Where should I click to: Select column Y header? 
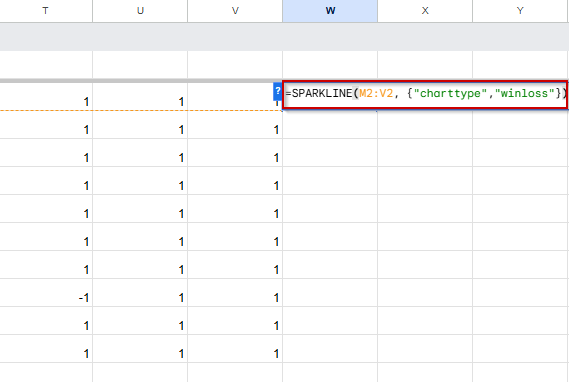[x=520, y=11]
